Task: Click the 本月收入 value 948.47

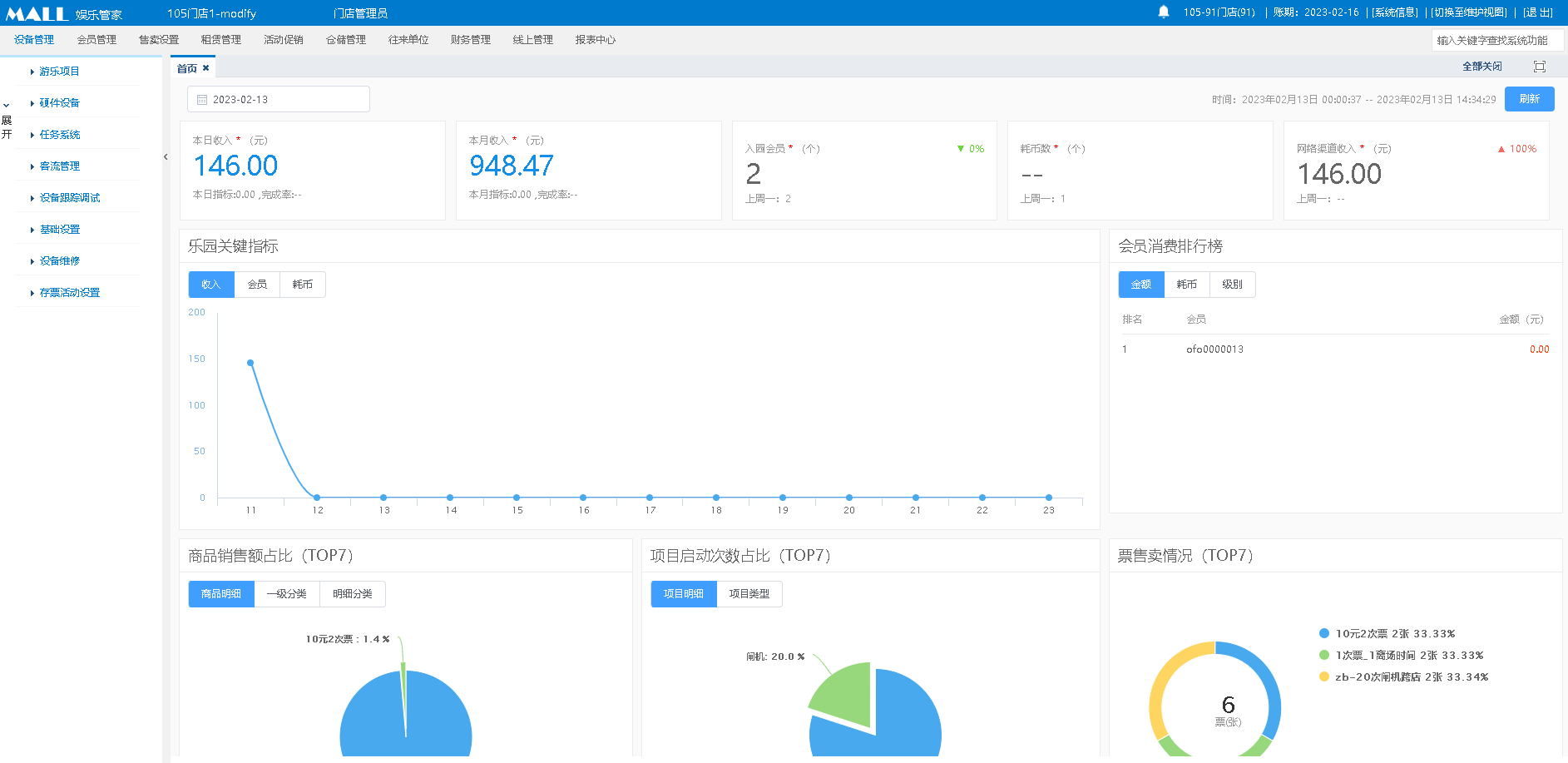Action: coord(512,166)
